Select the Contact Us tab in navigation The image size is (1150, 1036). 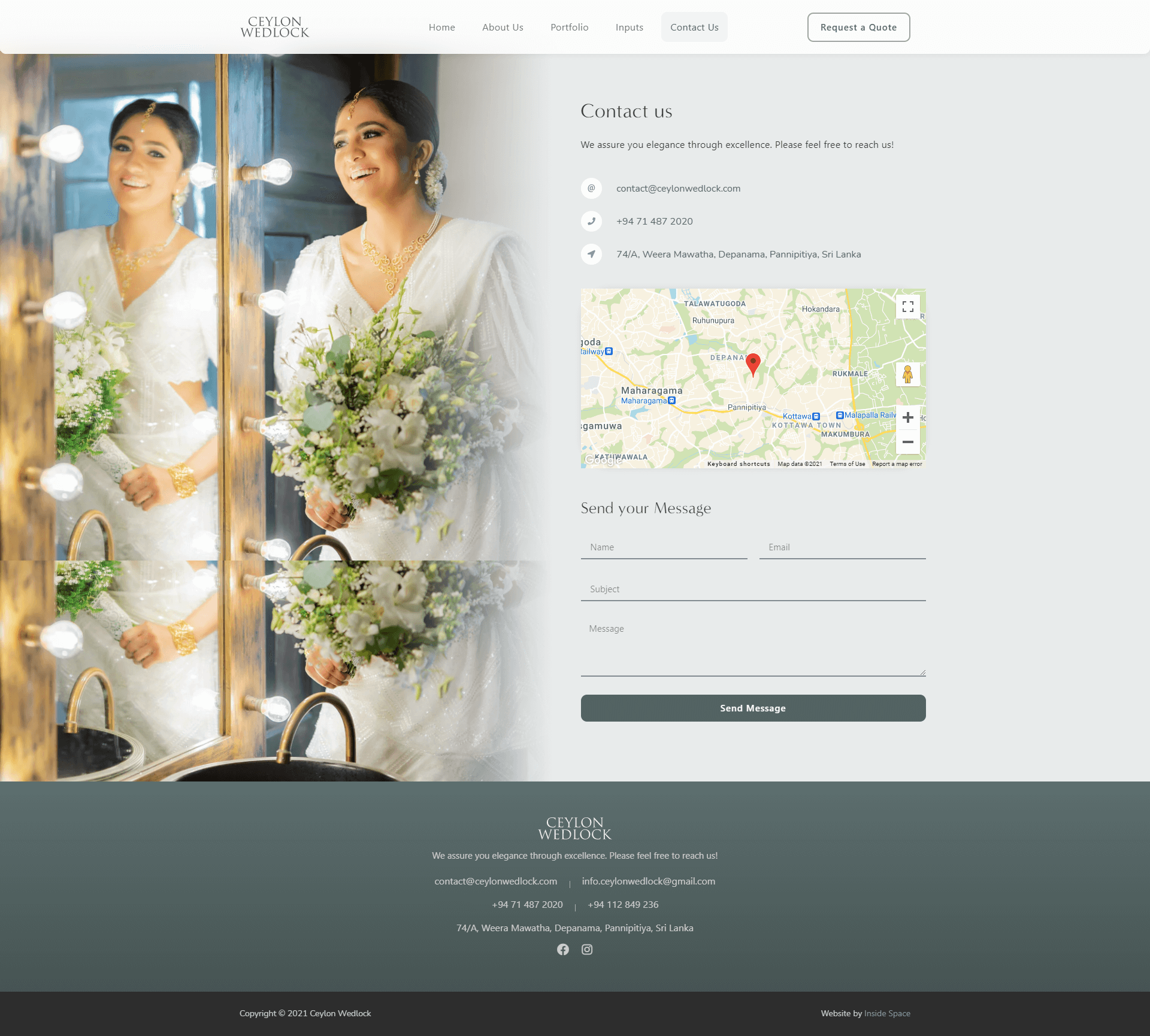point(694,27)
